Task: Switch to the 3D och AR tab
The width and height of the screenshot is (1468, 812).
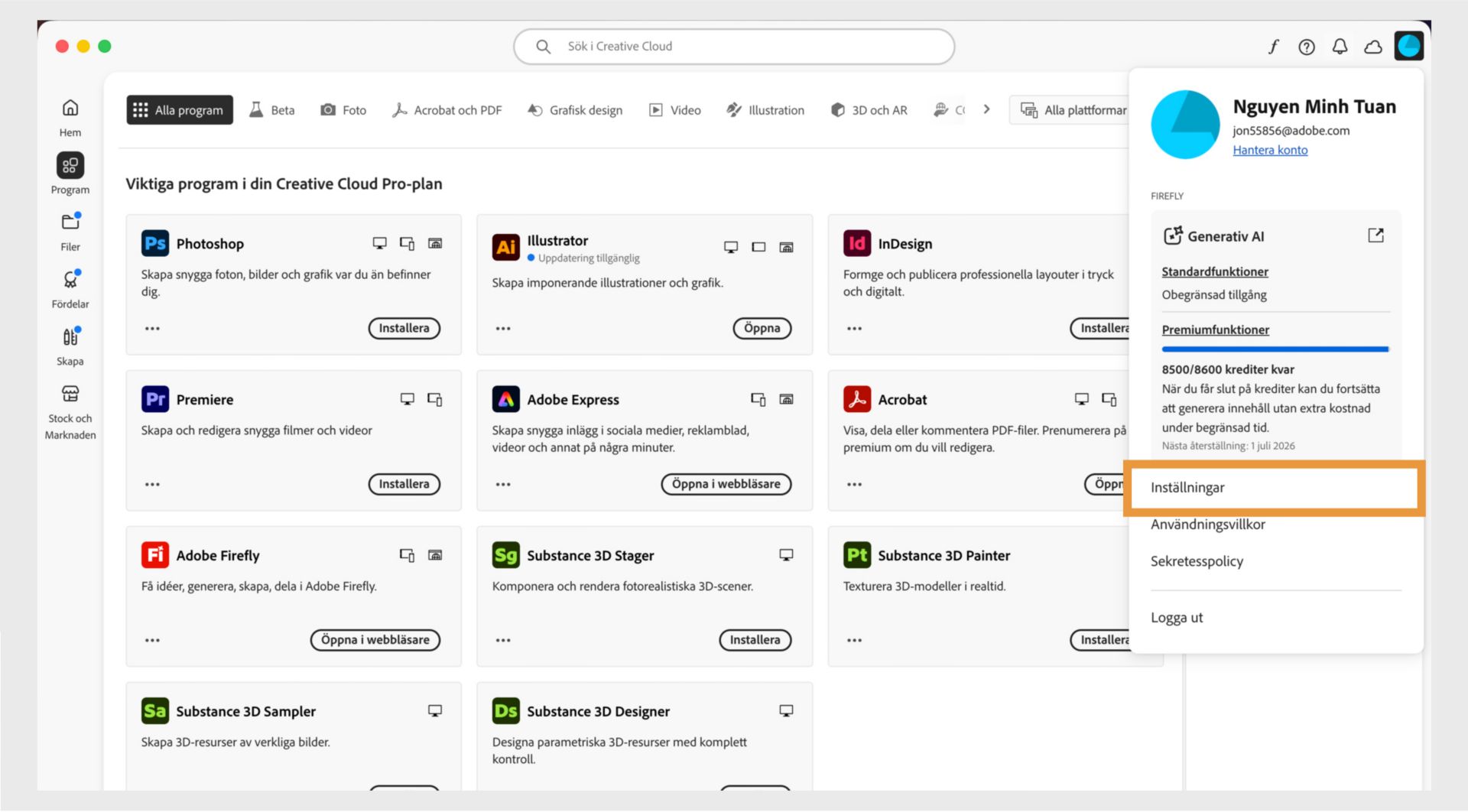Action: coord(869,110)
